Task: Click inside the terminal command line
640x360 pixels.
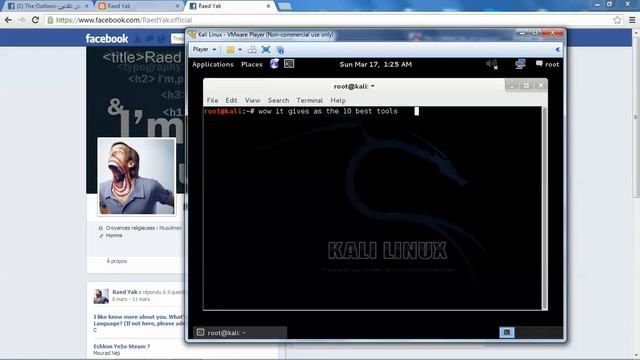Action: [x=328, y=111]
